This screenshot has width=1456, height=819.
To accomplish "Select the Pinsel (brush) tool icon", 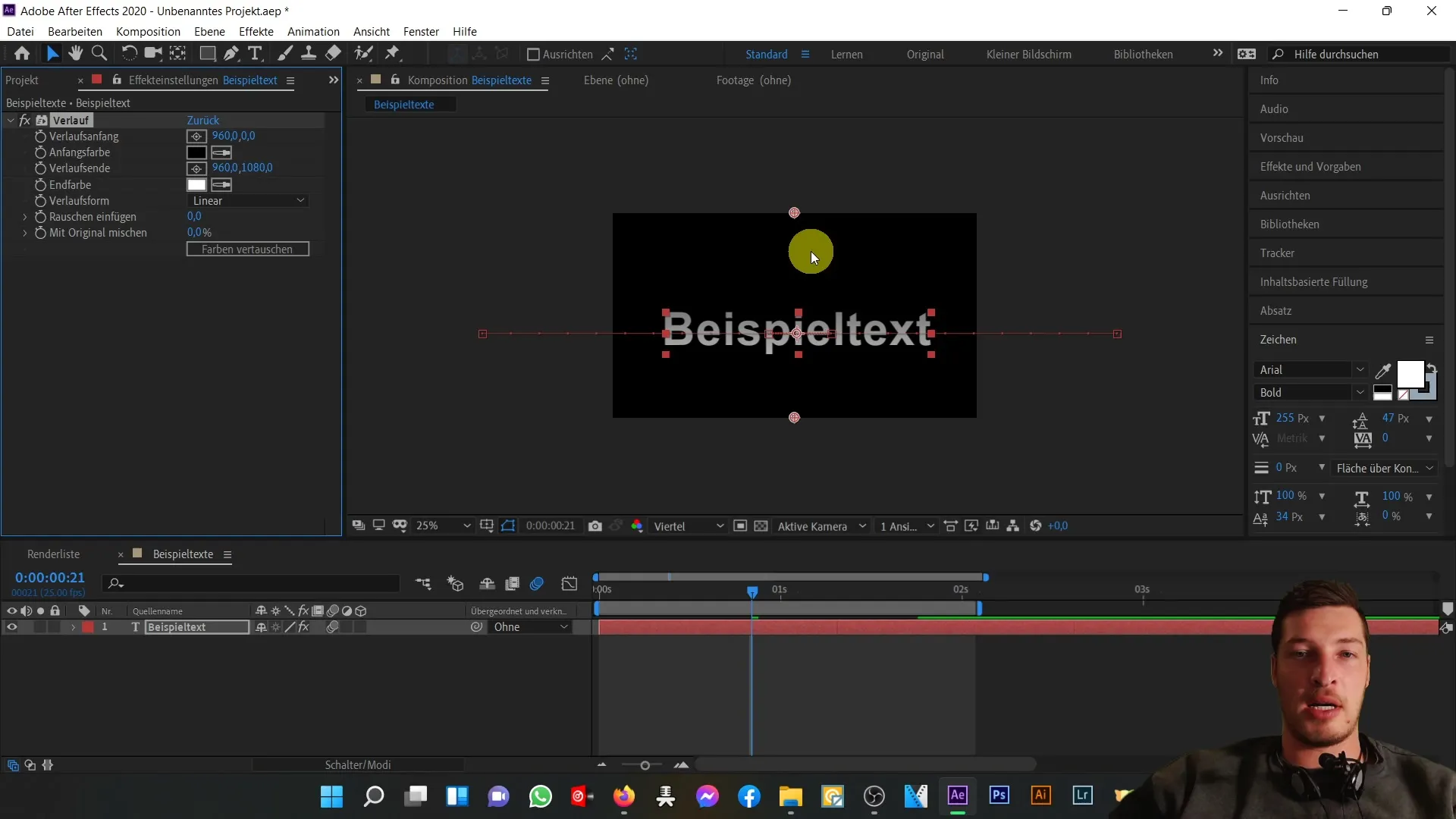I will pos(285,54).
